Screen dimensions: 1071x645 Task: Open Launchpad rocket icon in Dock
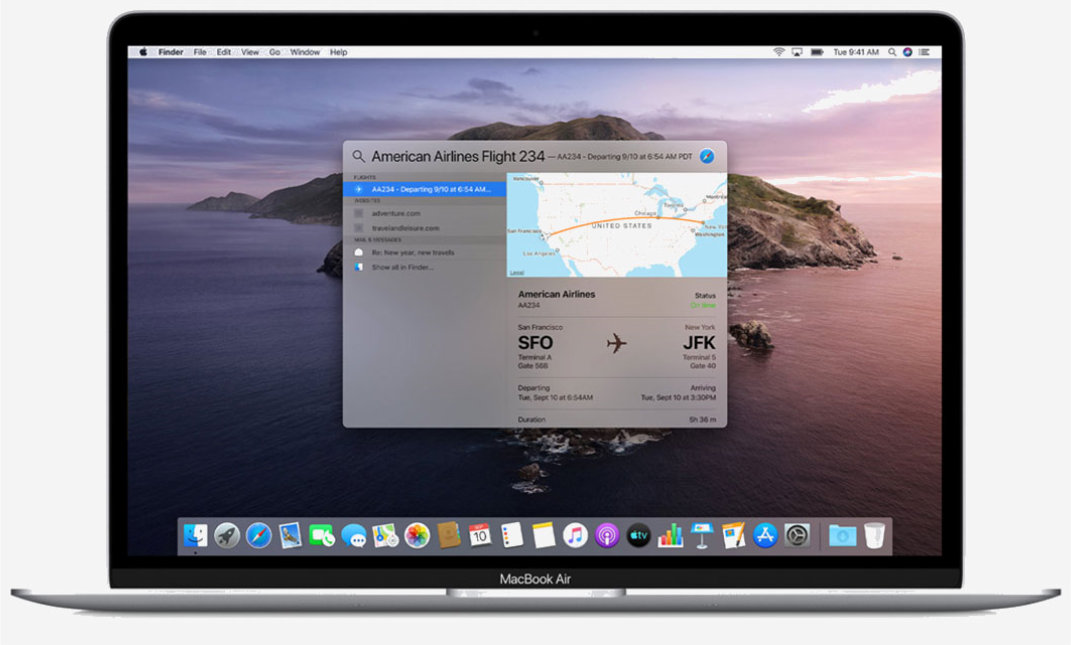tap(227, 536)
